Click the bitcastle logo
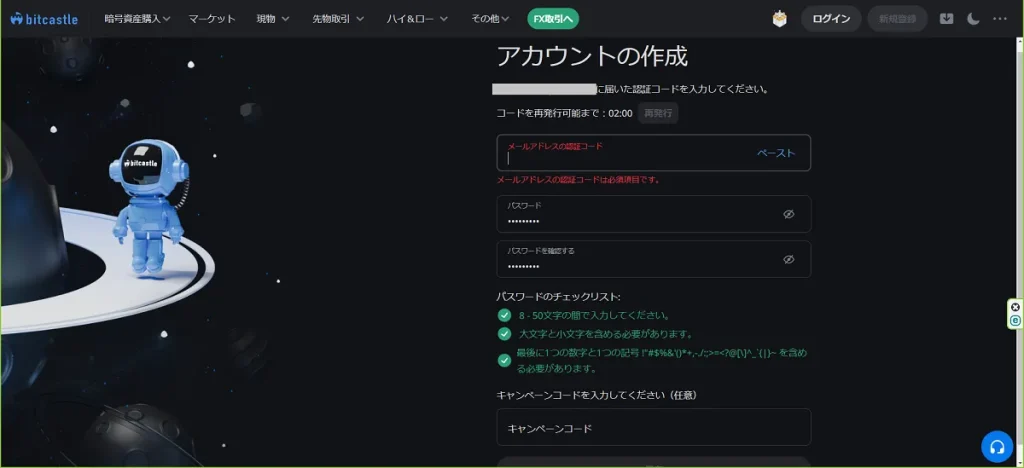The image size is (1024, 468). (44, 19)
